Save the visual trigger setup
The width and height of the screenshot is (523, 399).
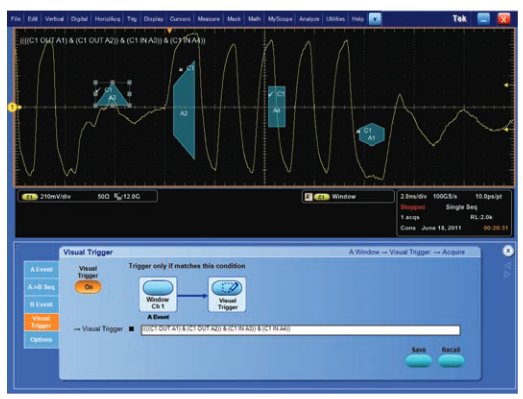click(419, 361)
